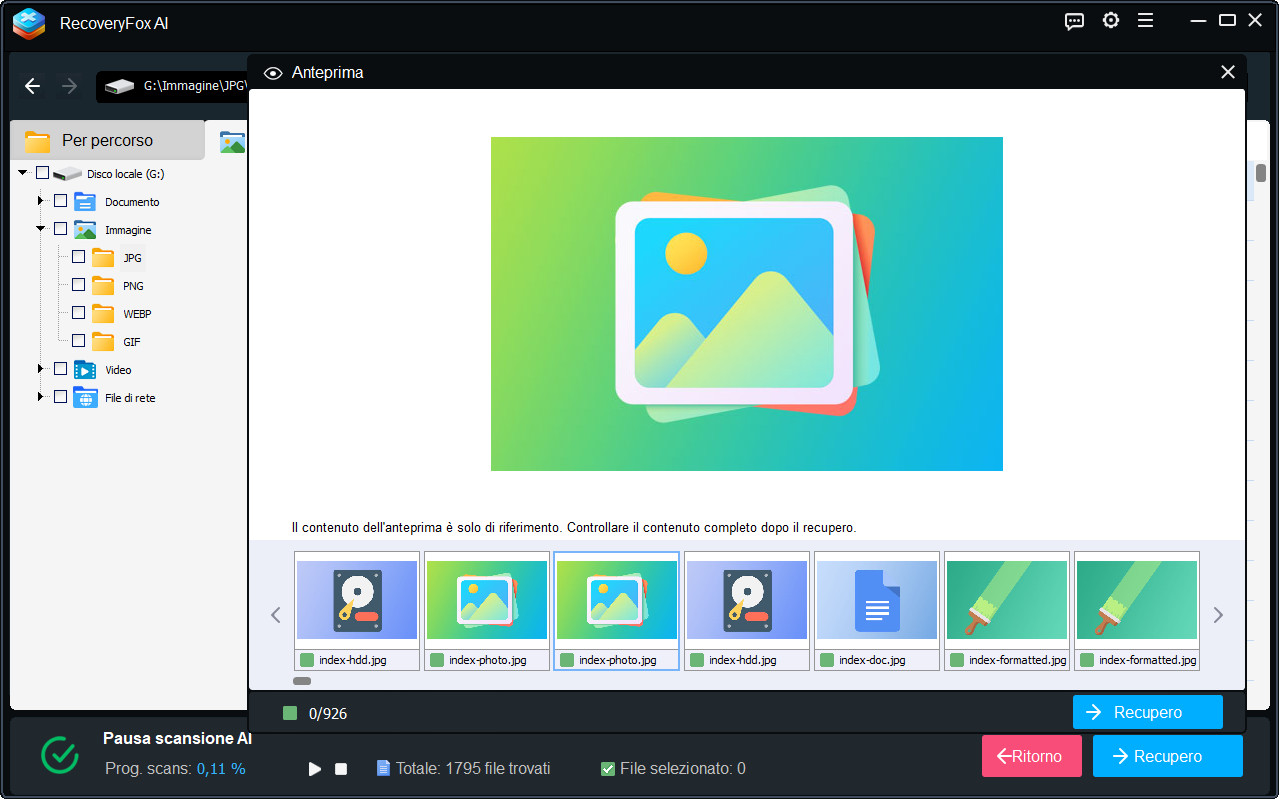
Task: Click the thumbnail strip horizontal scrollbar
Action: tap(302, 681)
